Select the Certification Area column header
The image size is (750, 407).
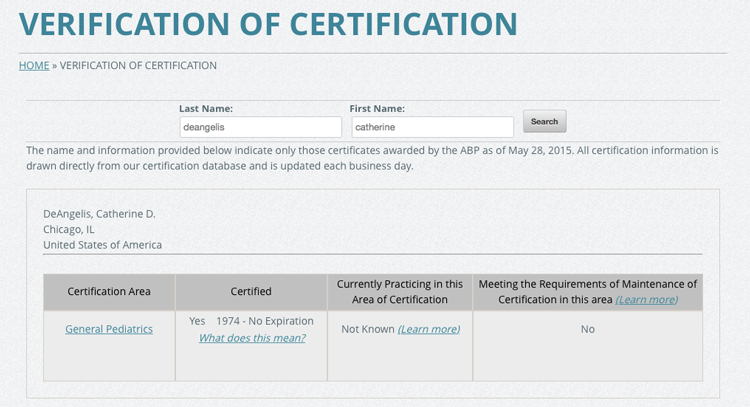pos(109,292)
